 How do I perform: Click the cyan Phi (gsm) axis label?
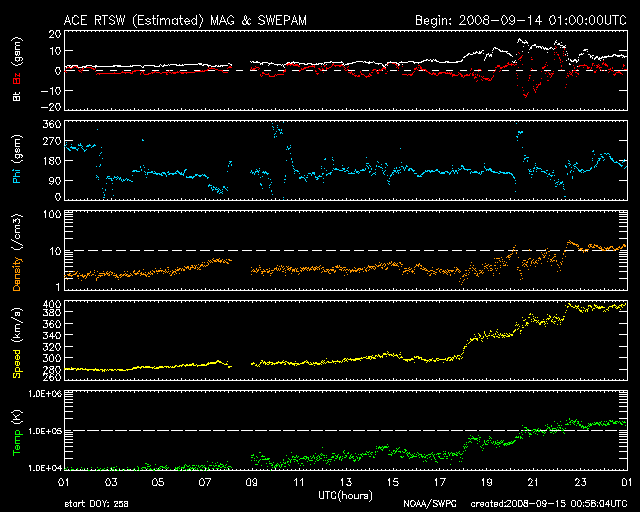pyautogui.click(x=16, y=160)
